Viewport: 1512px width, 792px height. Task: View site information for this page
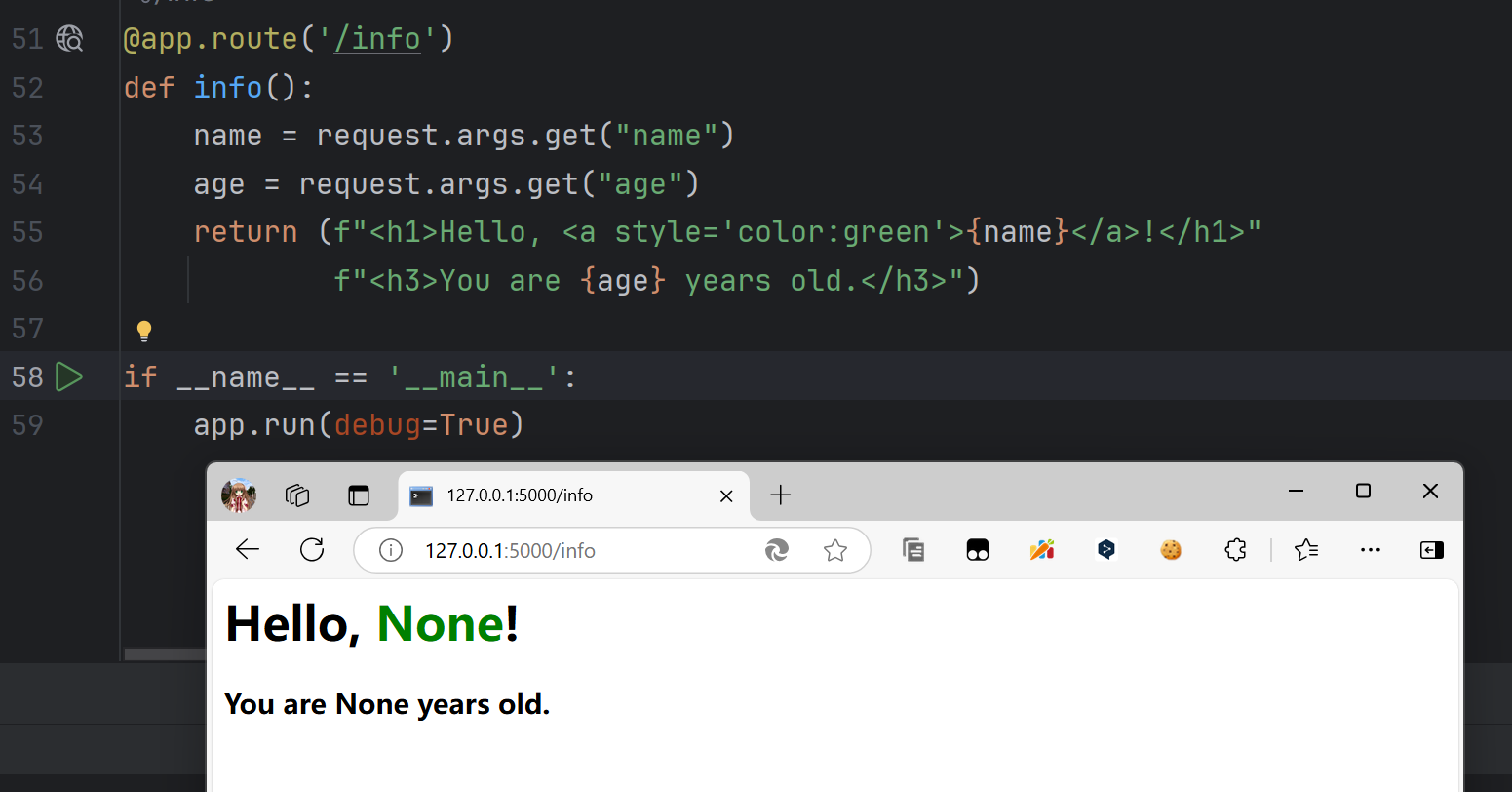[x=391, y=551]
